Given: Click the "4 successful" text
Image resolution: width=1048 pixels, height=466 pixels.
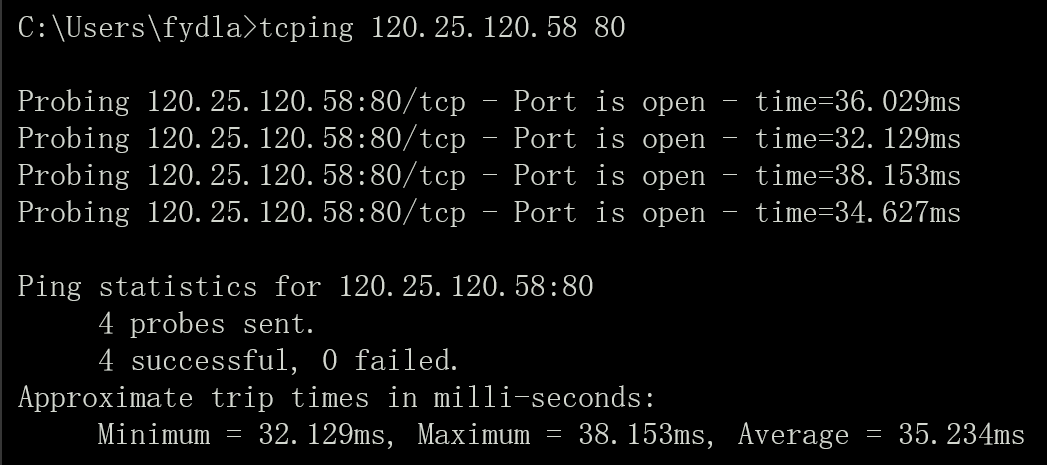Looking at the screenshot, I should click(x=193, y=361).
